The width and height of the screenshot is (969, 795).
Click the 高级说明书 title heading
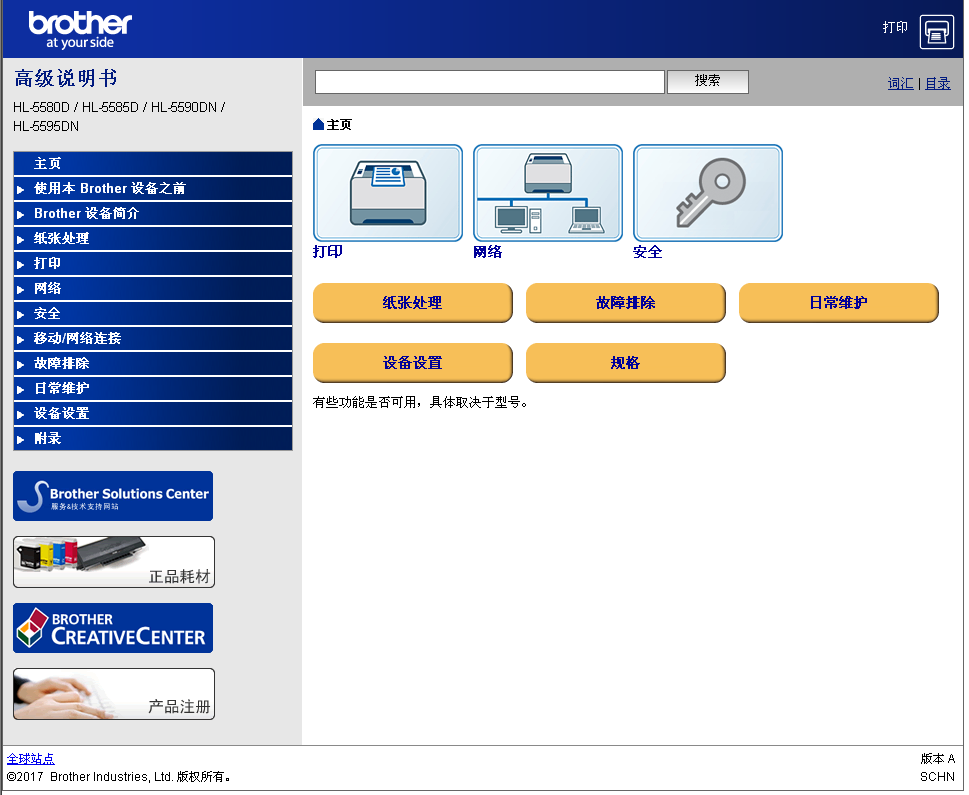(x=66, y=79)
